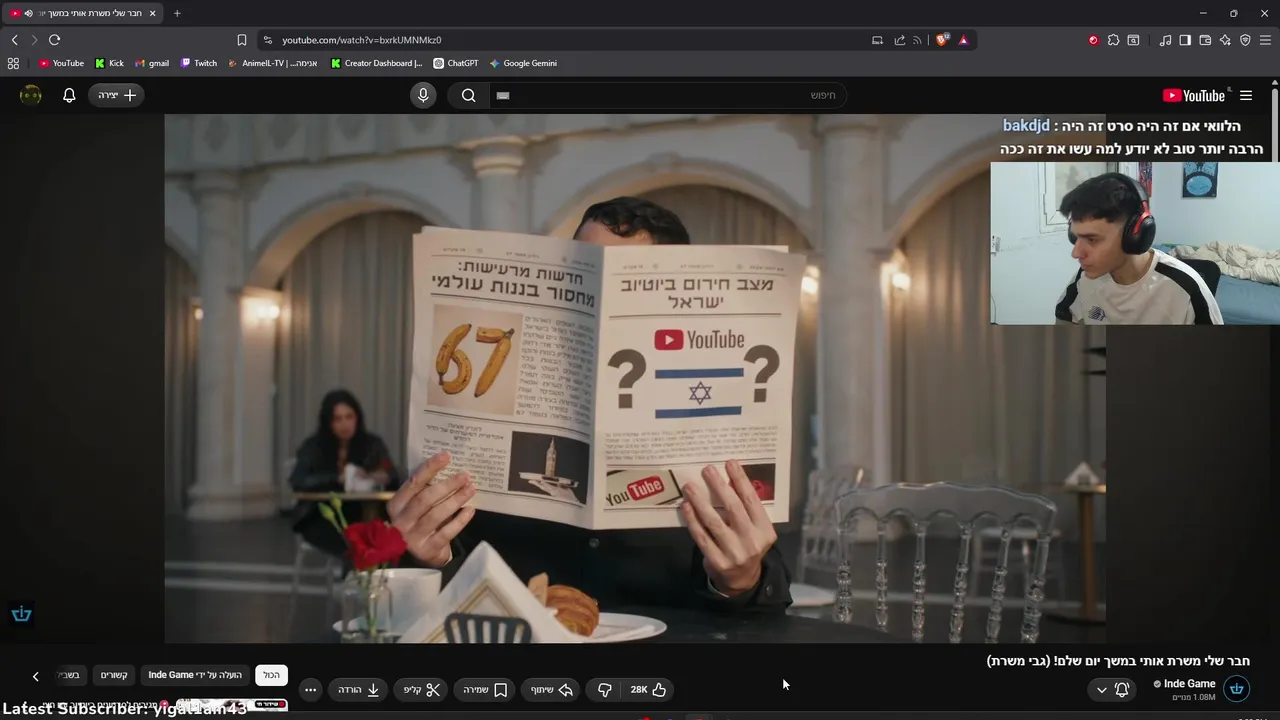
Task: Click the search magnifier icon
Action: pyautogui.click(x=468, y=95)
